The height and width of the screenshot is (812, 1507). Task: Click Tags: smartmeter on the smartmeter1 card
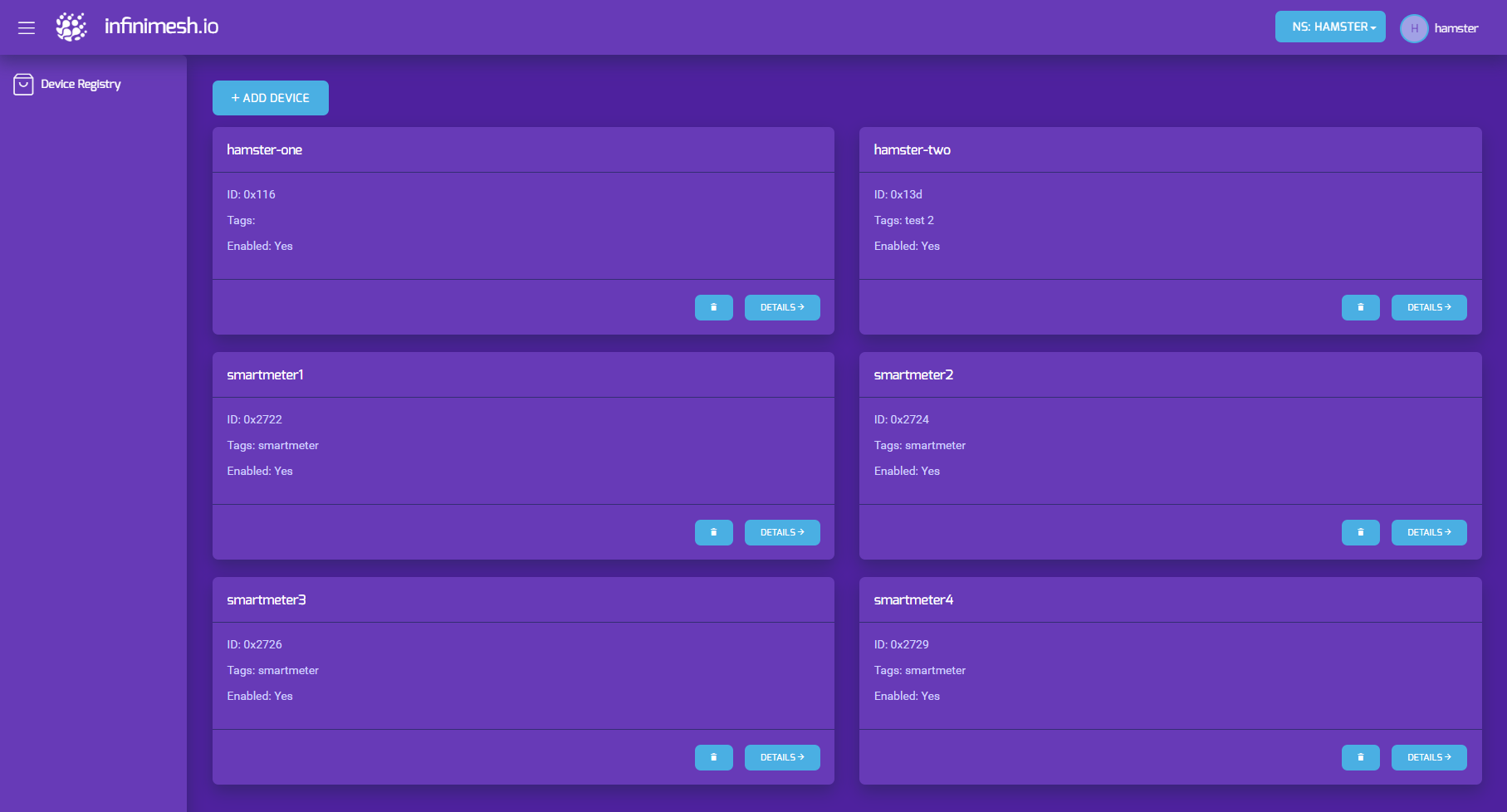[x=273, y=445]
